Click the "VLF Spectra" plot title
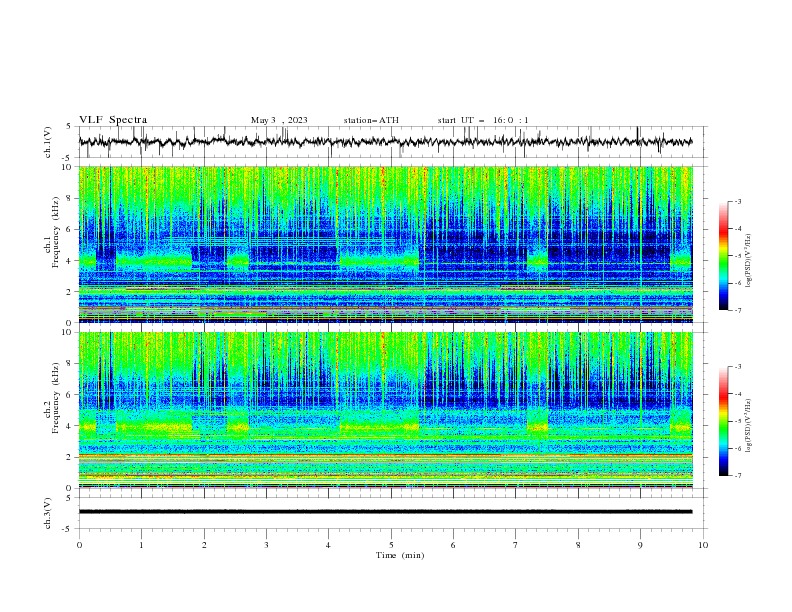The image size is (792, 612). coord(113,120)
